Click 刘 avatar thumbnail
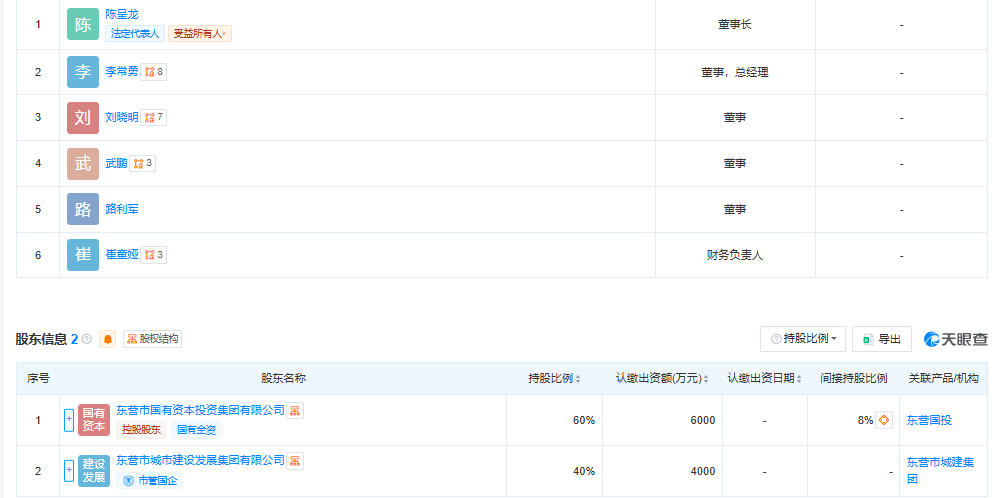Image resolution: width=998 pixels, height=498 pixels. [x=83, y=118]
